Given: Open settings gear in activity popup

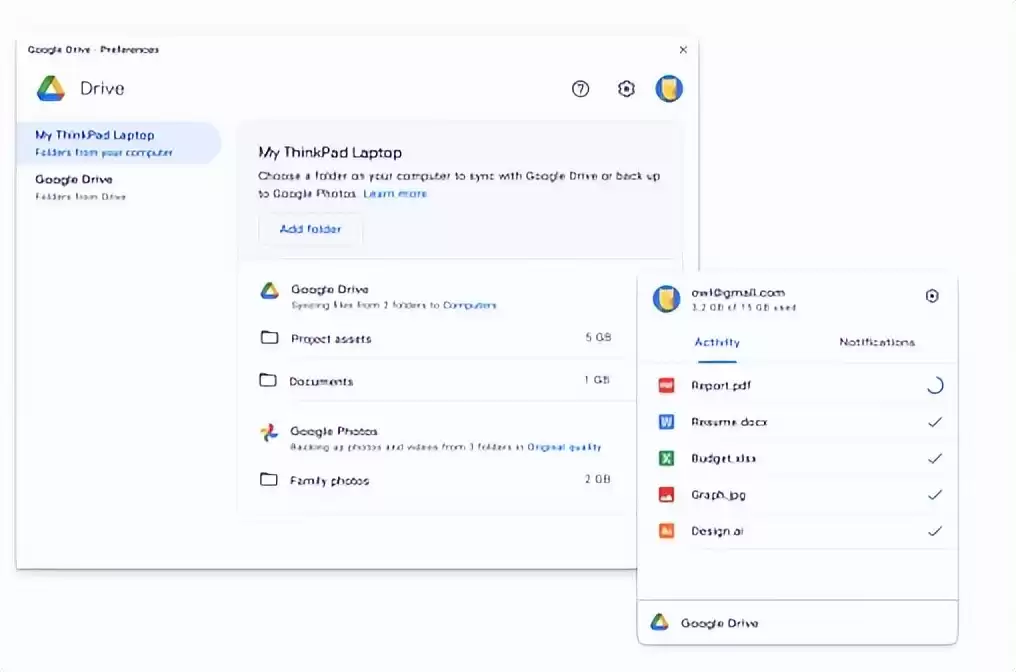Looking at the screenshot, I should pyautogui.click(x=932, y=296).
